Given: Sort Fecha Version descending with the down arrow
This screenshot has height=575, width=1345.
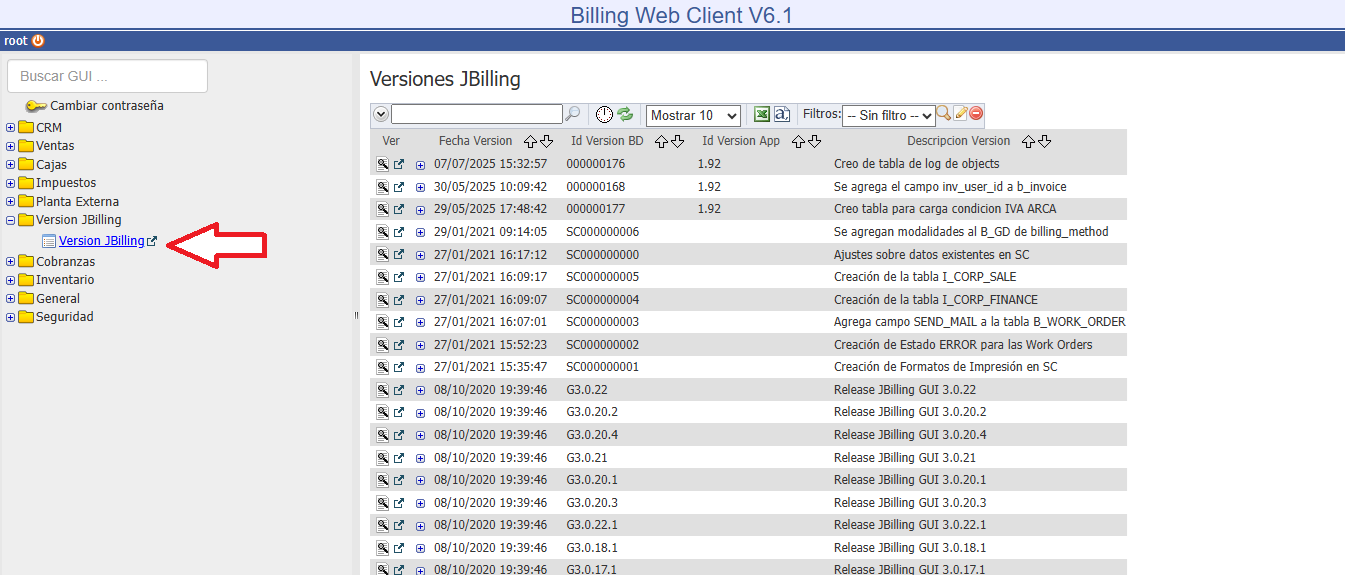Looking at the screenshot, I should coord(546,142).
